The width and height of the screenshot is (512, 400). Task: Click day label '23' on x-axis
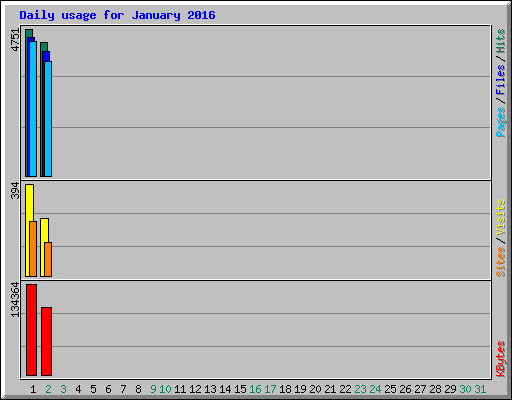click(360, 389)
